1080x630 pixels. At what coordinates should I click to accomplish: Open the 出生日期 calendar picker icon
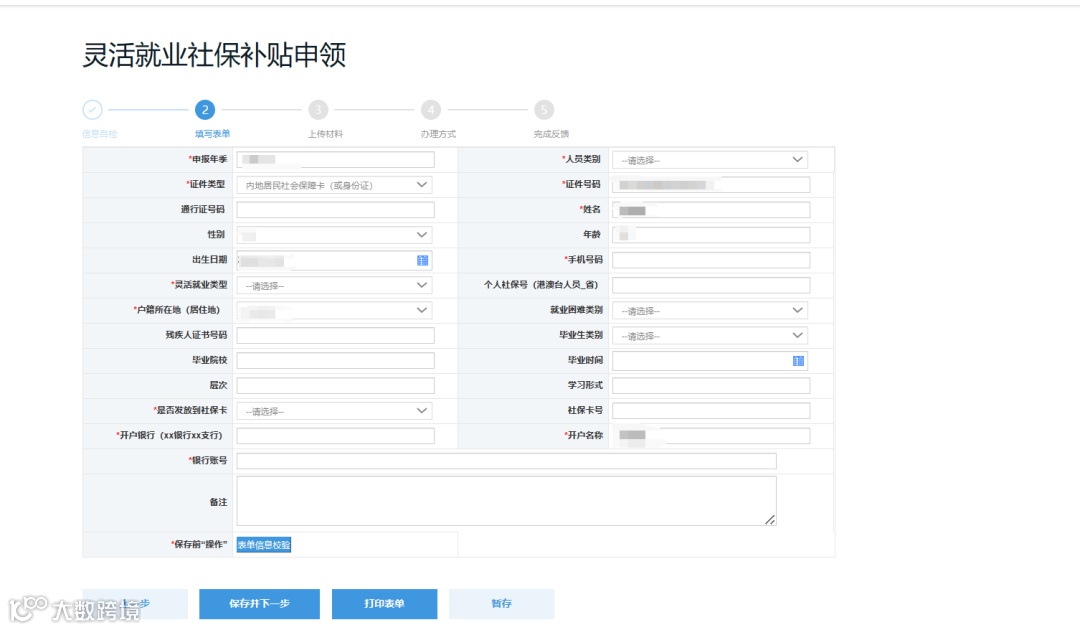click(x=422, y=260)
